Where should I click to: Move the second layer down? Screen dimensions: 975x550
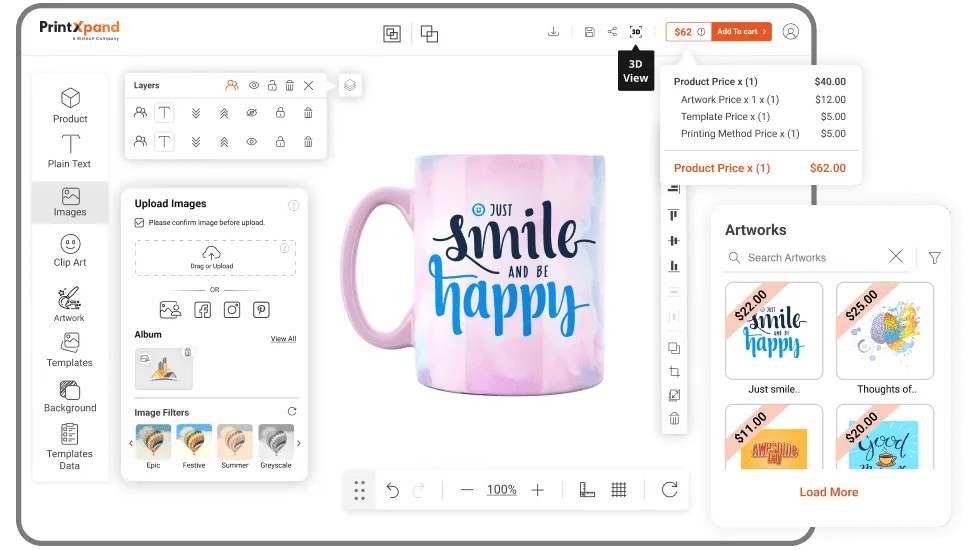[x=196, y=142]
